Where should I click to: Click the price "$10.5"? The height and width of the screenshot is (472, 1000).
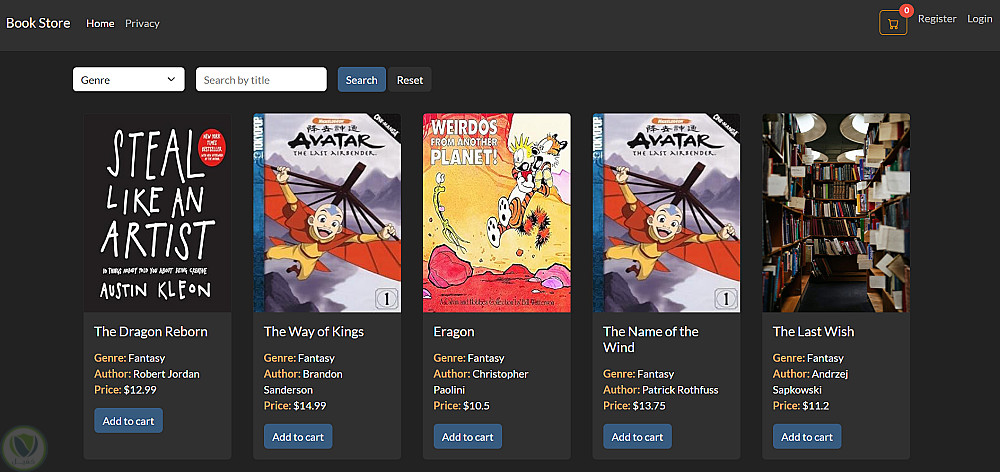[x=476, y=406]
